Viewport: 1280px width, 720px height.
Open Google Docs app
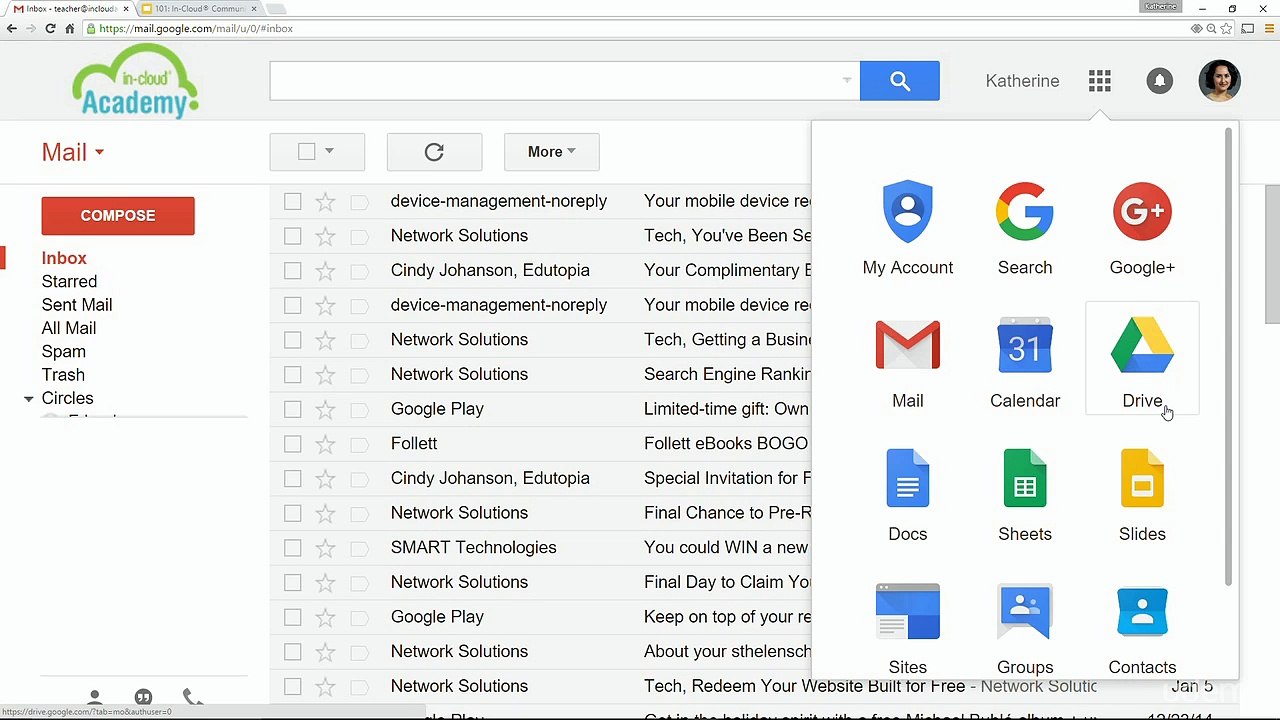[x=908, y=494]
